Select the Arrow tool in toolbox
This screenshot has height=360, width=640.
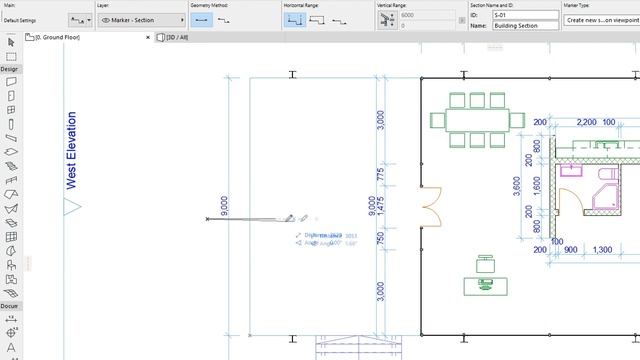coord(11,42)
